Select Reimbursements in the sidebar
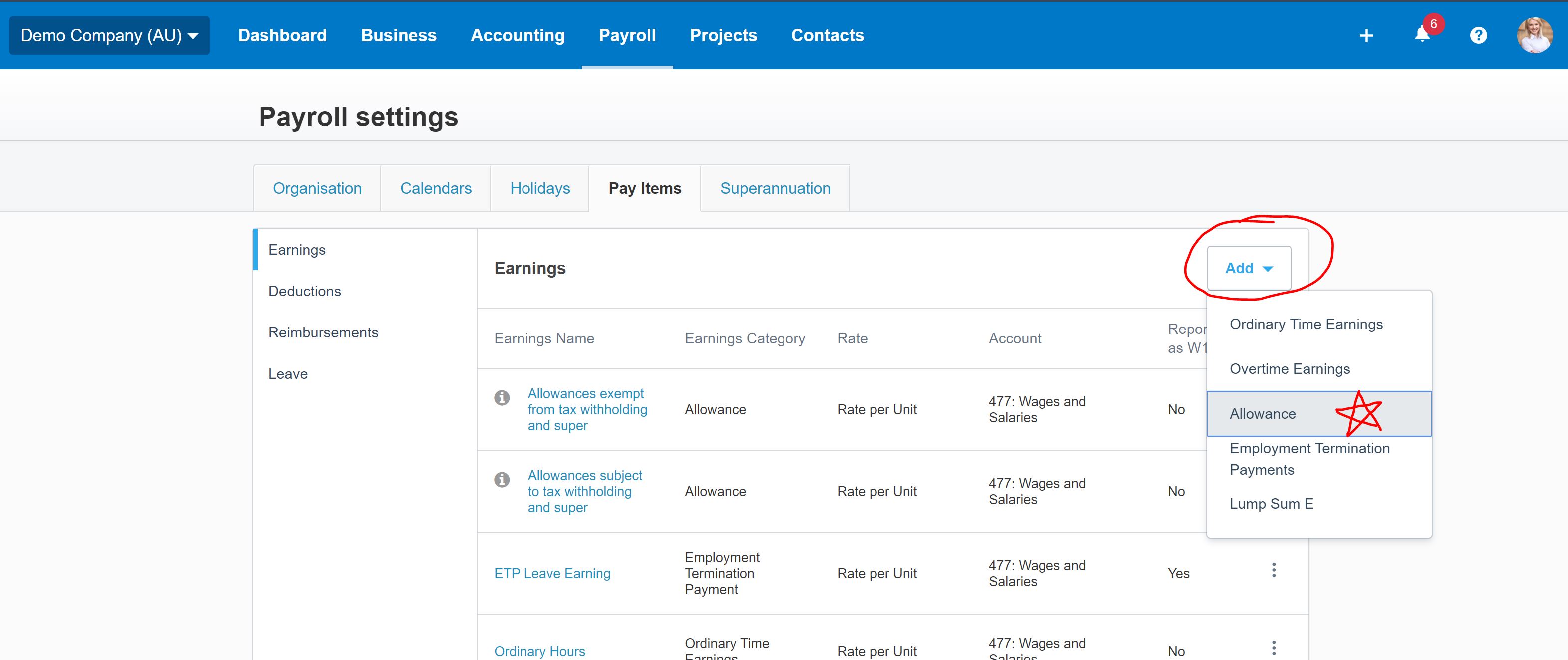 323,332
